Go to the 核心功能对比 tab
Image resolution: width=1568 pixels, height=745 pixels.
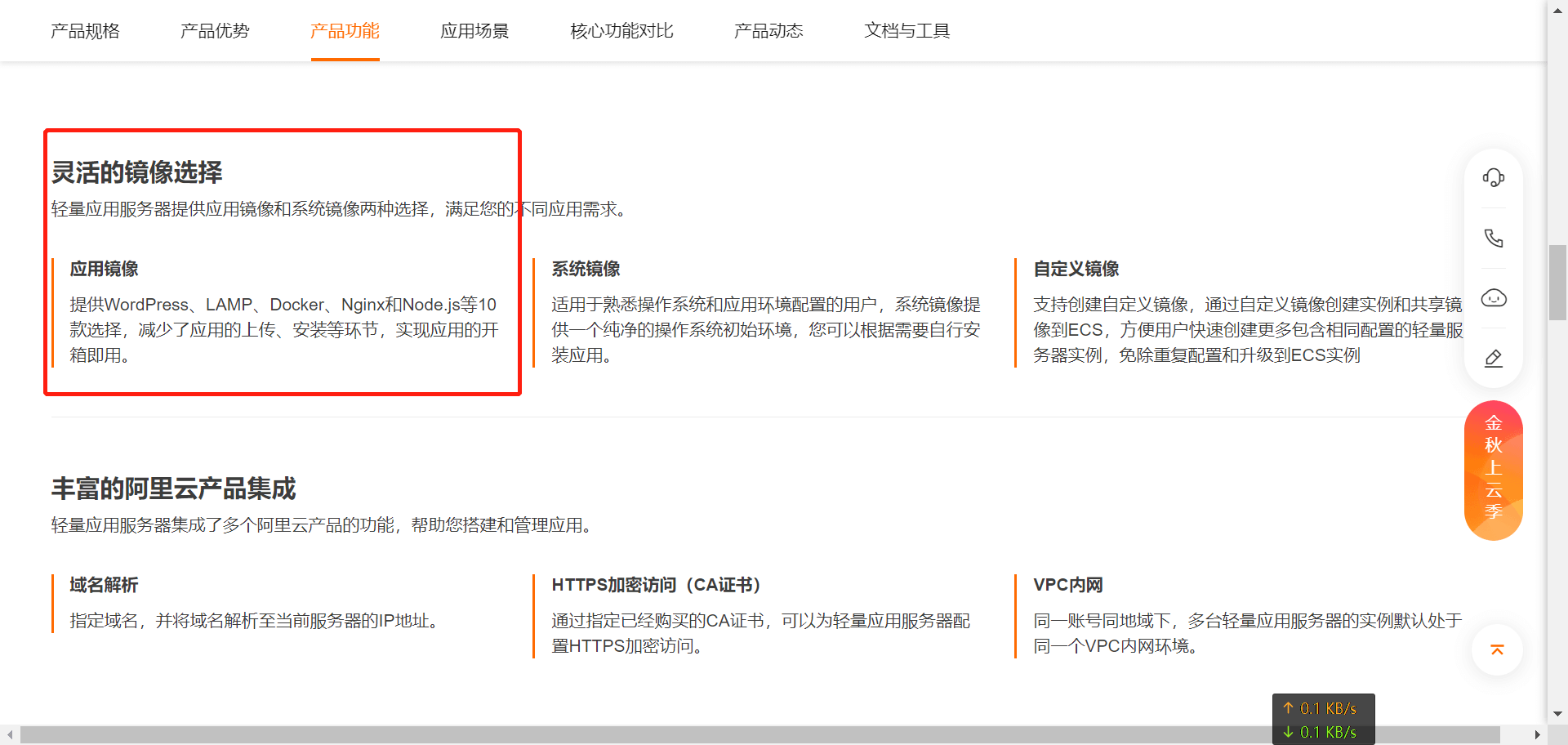pyautogui.click(x=621, y=31)
